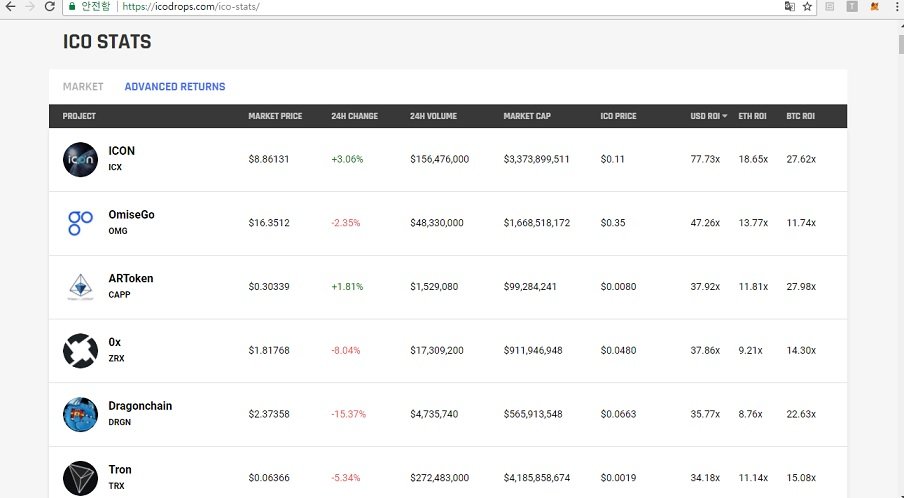This screenshot has width=904, height=498.
Task: Open the ARToken project link
Action: (x=131, y=278)
